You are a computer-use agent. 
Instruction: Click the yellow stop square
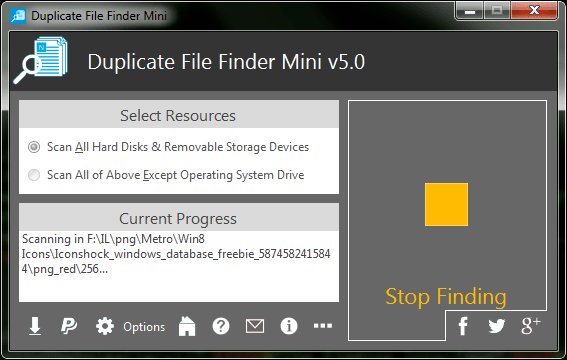click(x=446, y=205)
